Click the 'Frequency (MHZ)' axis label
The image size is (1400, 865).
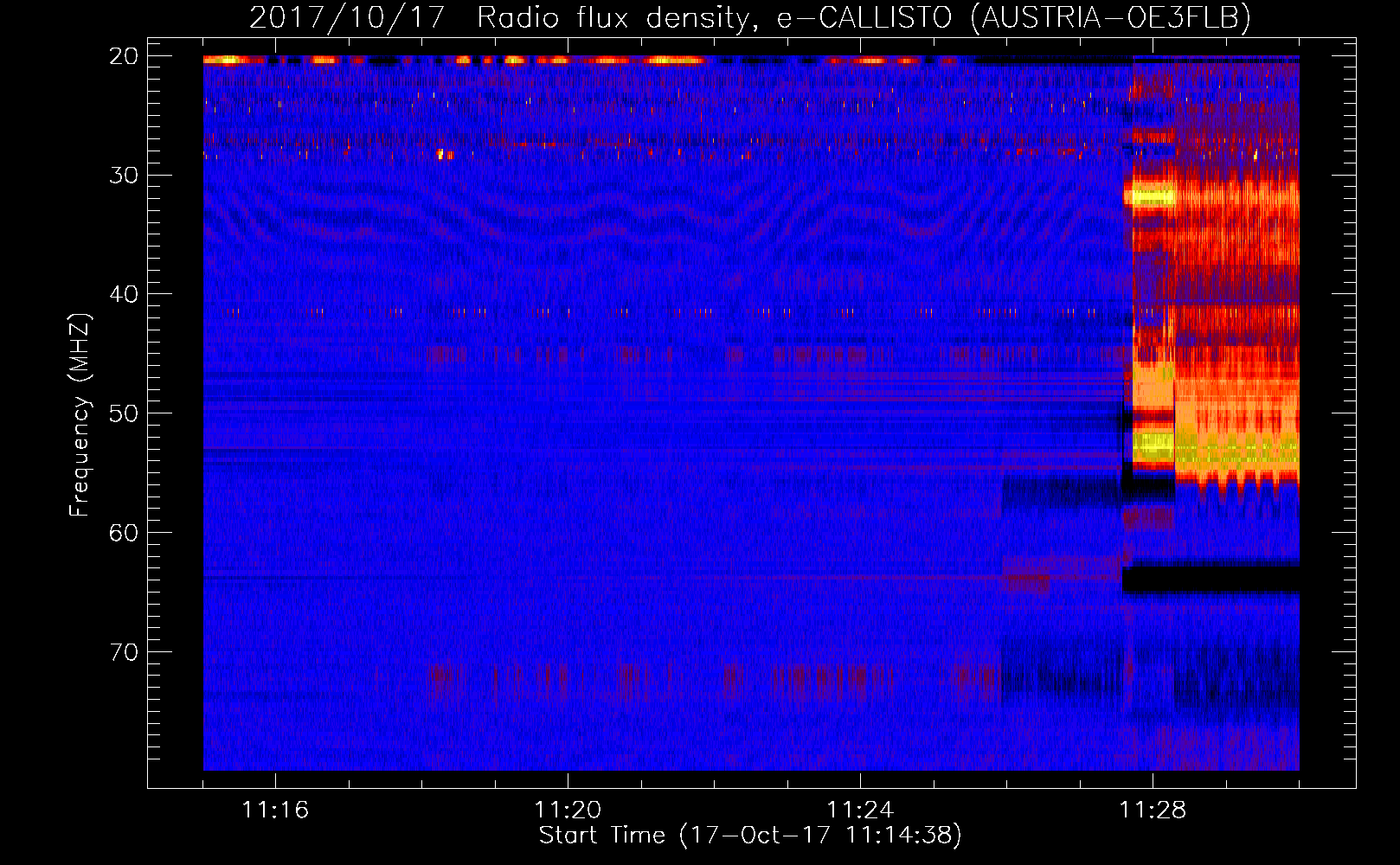[80, 415]
